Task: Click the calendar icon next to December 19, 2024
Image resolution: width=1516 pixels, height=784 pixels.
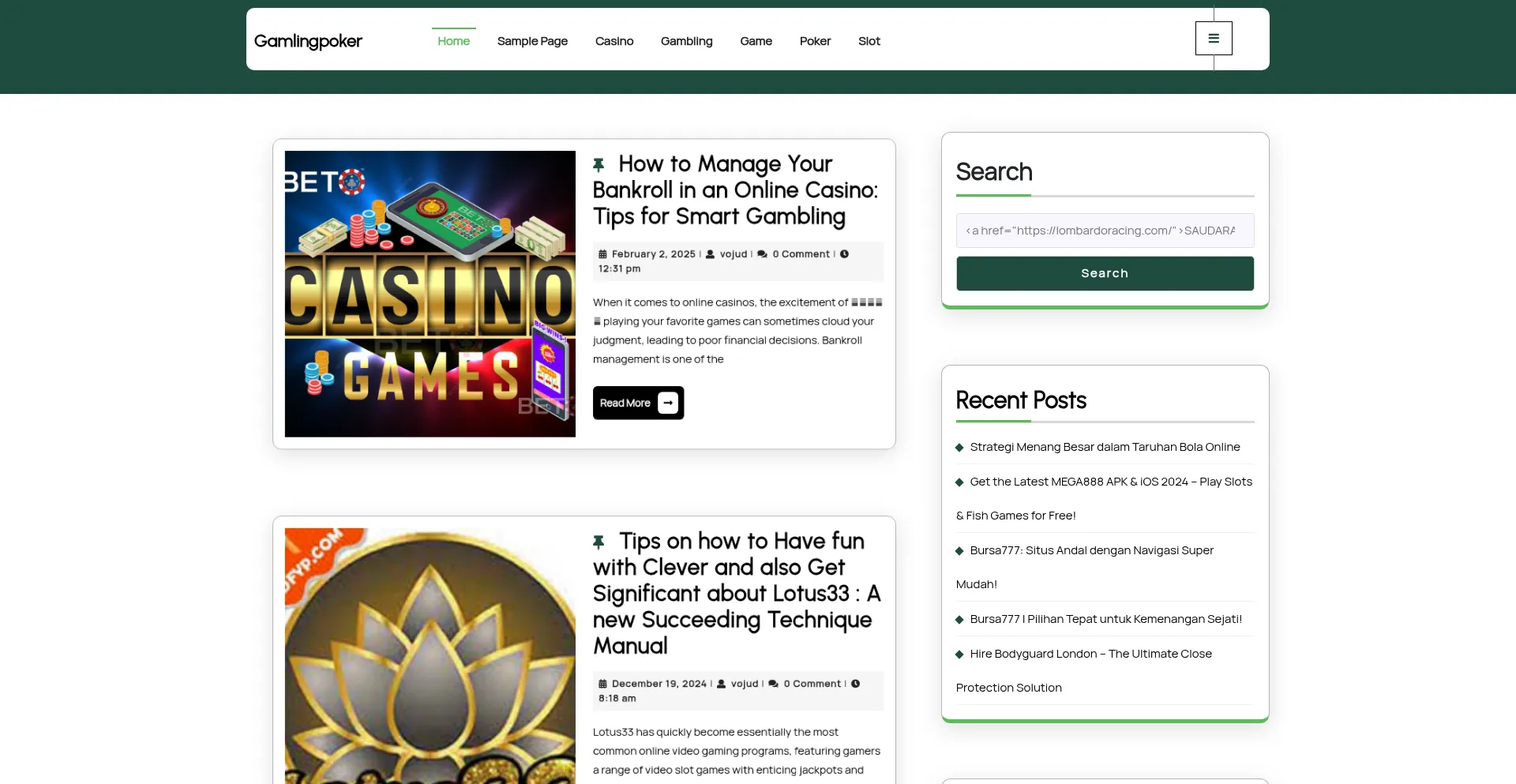Action: coord(602,684)
